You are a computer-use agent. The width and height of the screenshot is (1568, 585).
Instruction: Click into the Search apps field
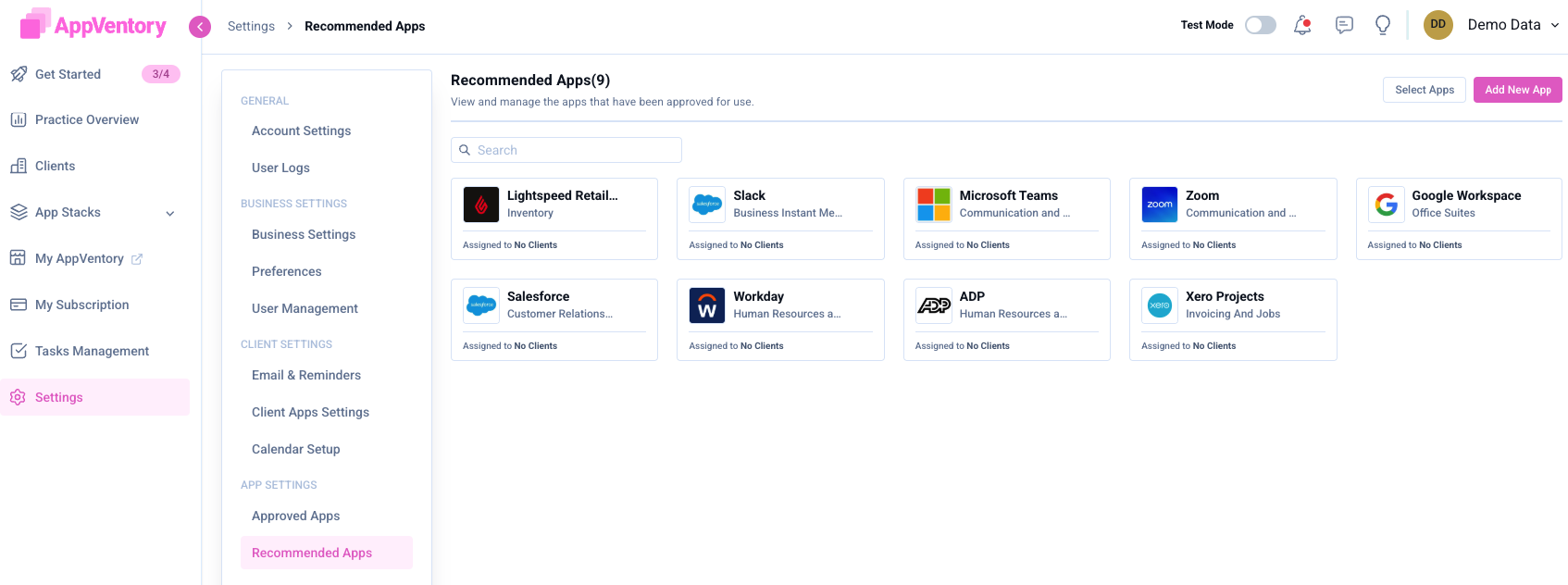pos(566,150)
